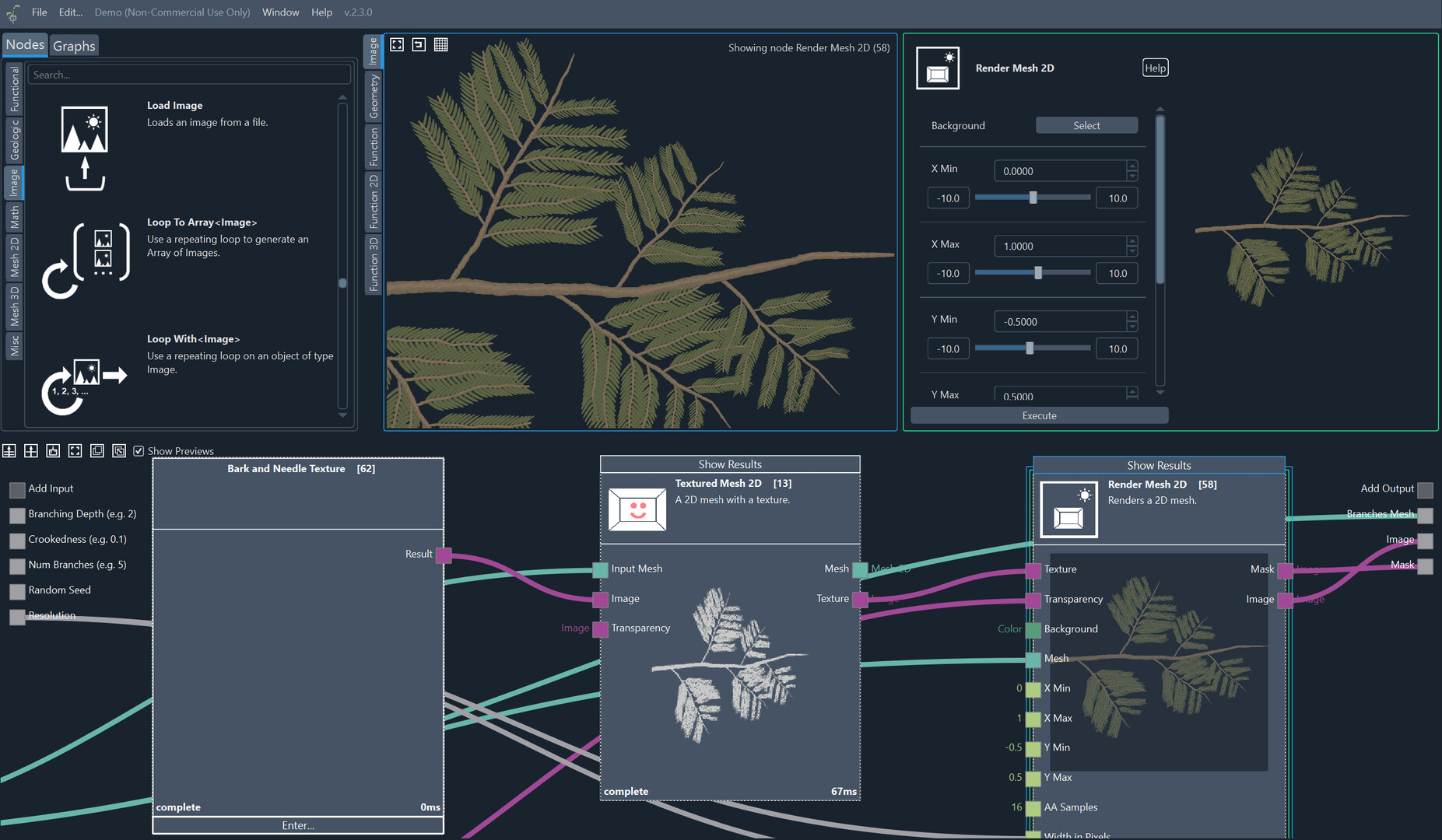
Task: Click the Render Mesh 2D node icon in graph
Action: click(1068, 510)
